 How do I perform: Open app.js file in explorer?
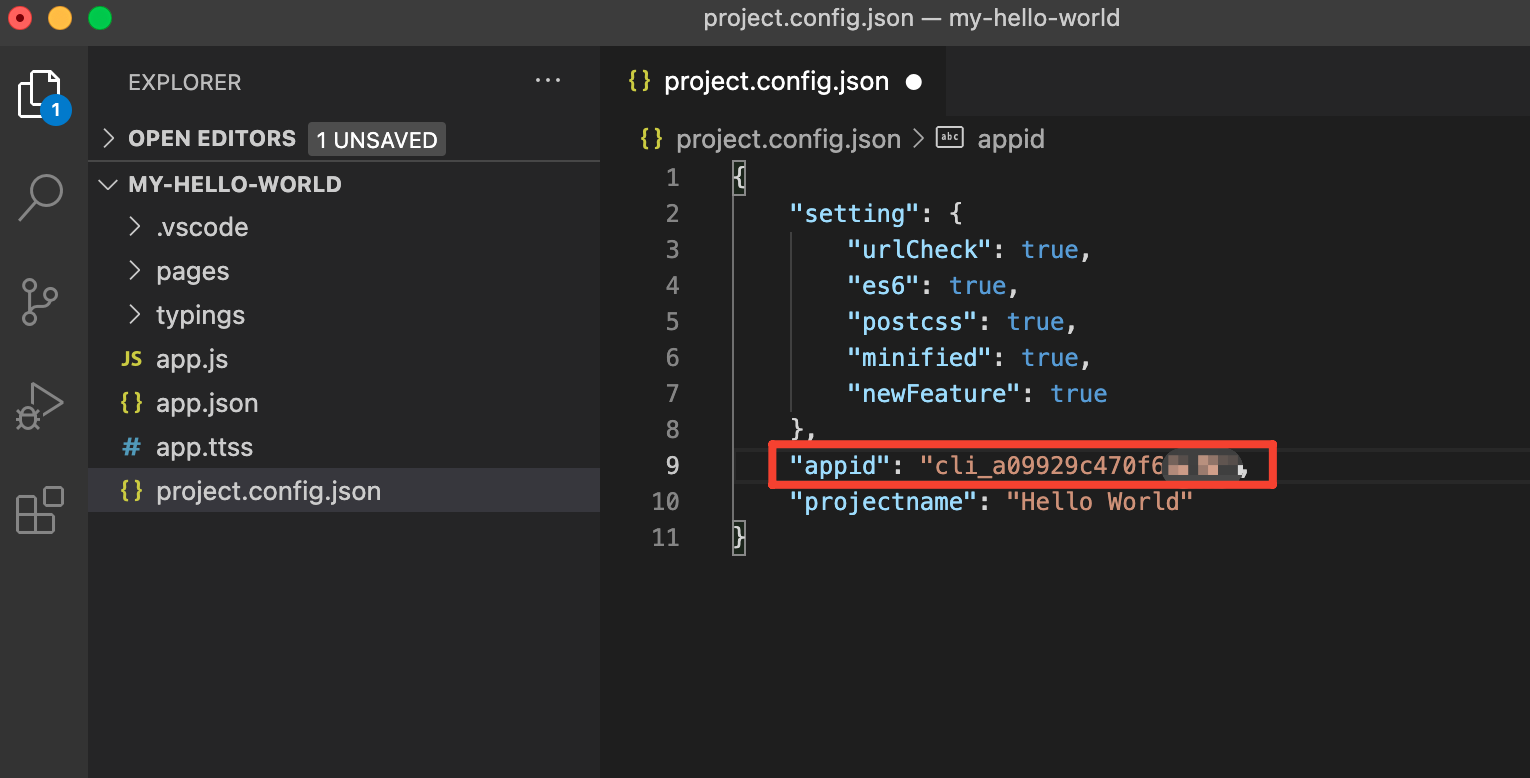point(192,359)
